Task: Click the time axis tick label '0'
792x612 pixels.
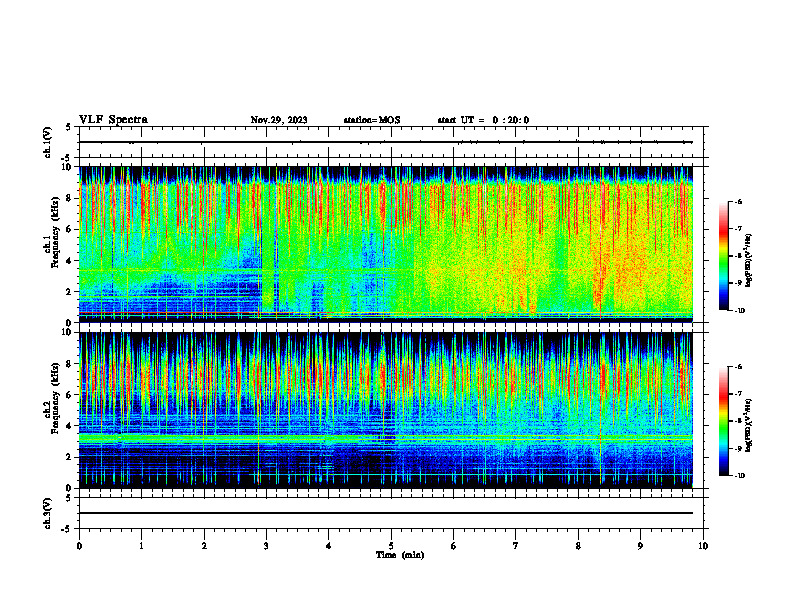Action: pos(79,546)
